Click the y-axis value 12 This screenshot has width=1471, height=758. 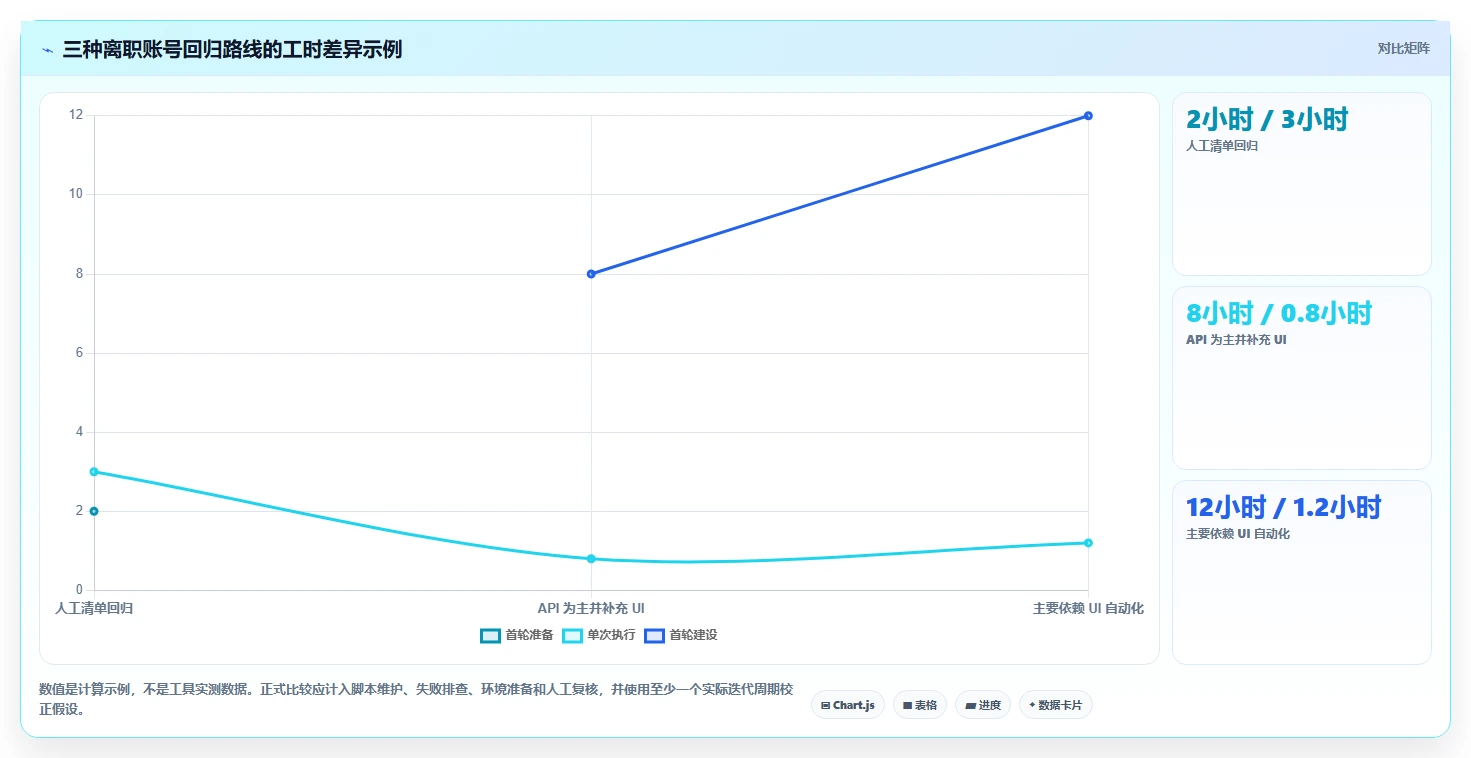coord(76,115)
